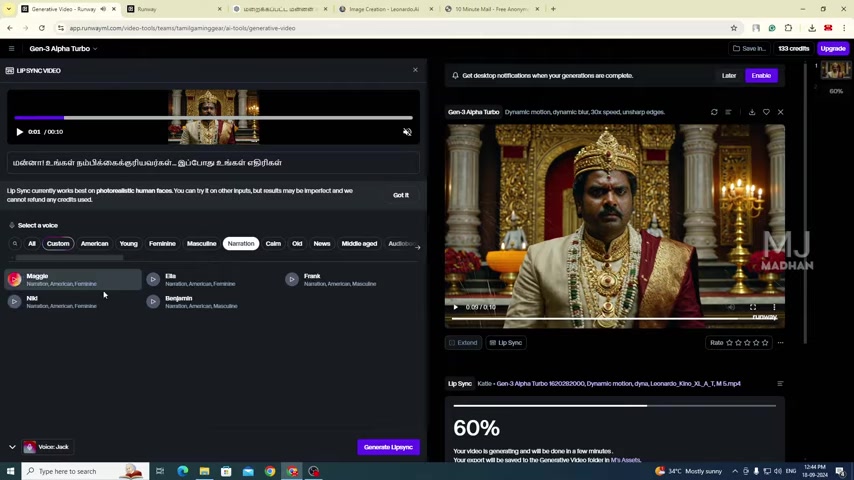Screen dimensions: 854x480
Task: Collapse the voice selection chevron
Action: coord(12,447)
